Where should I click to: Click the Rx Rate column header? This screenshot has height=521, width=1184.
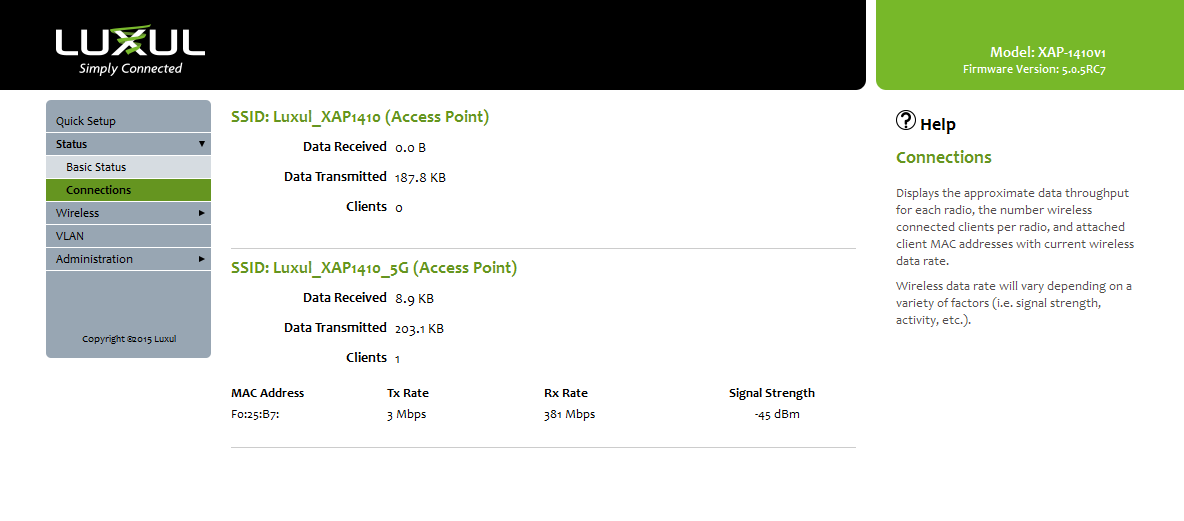[x=566, y=393]
